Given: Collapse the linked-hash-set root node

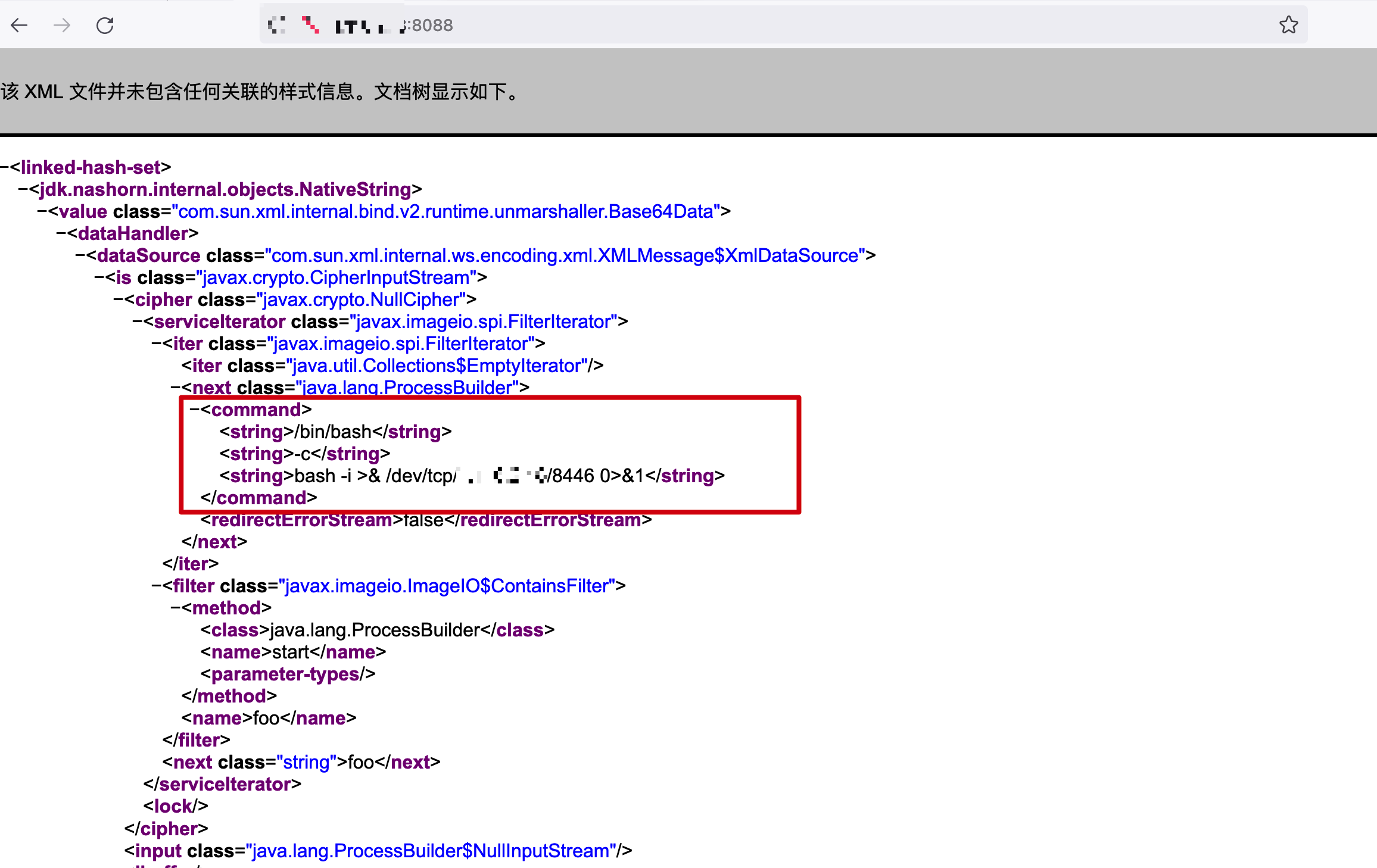Looking at the screenshot, I should (x=5, y=167).
